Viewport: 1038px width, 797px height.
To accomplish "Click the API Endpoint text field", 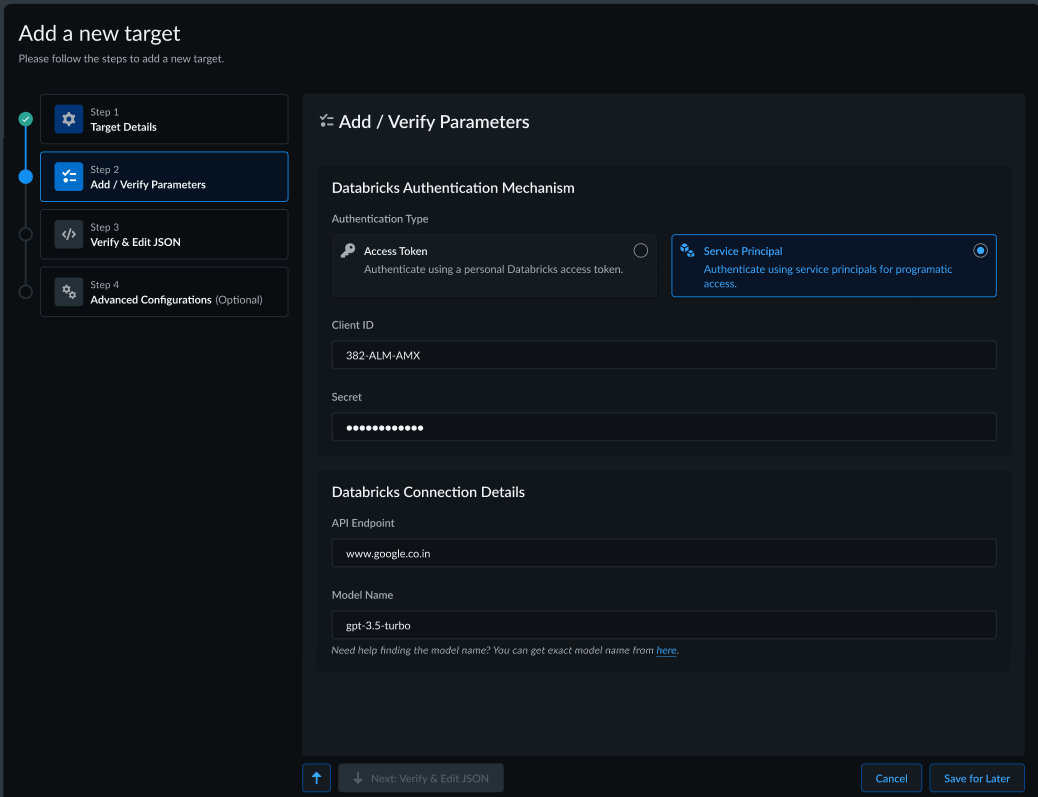I will (664, 553).
